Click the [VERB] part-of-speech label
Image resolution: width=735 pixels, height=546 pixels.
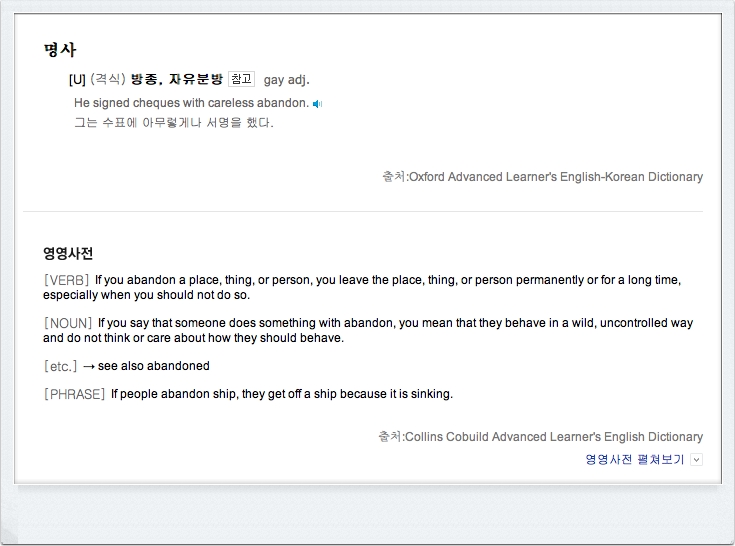click(67, 280)
